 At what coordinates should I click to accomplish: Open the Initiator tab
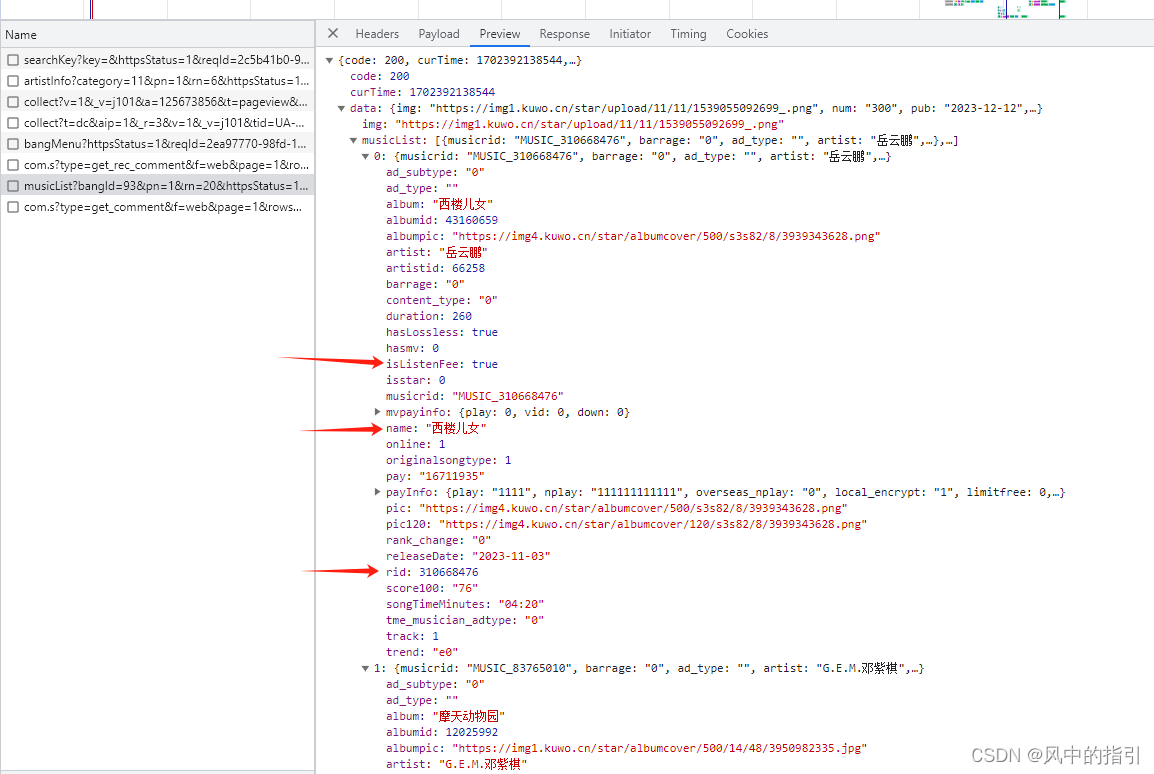(x=630, y=34)
